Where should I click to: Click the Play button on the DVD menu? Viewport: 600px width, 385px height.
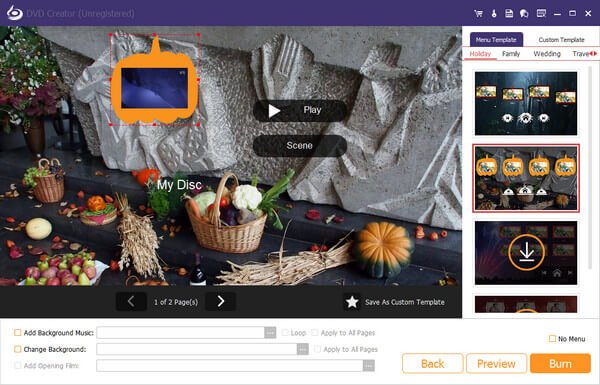pyautogui.click(x=300, y=111)
